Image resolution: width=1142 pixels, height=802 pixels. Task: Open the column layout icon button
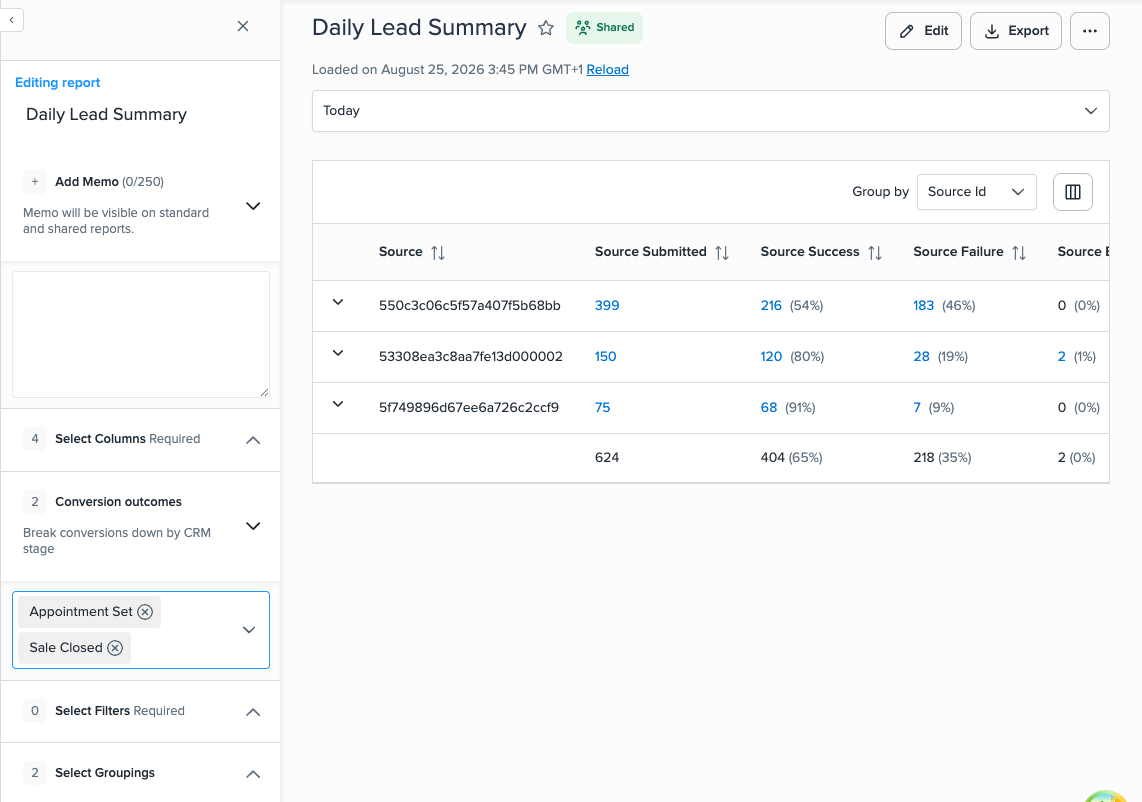click(x=1072, y=192)
